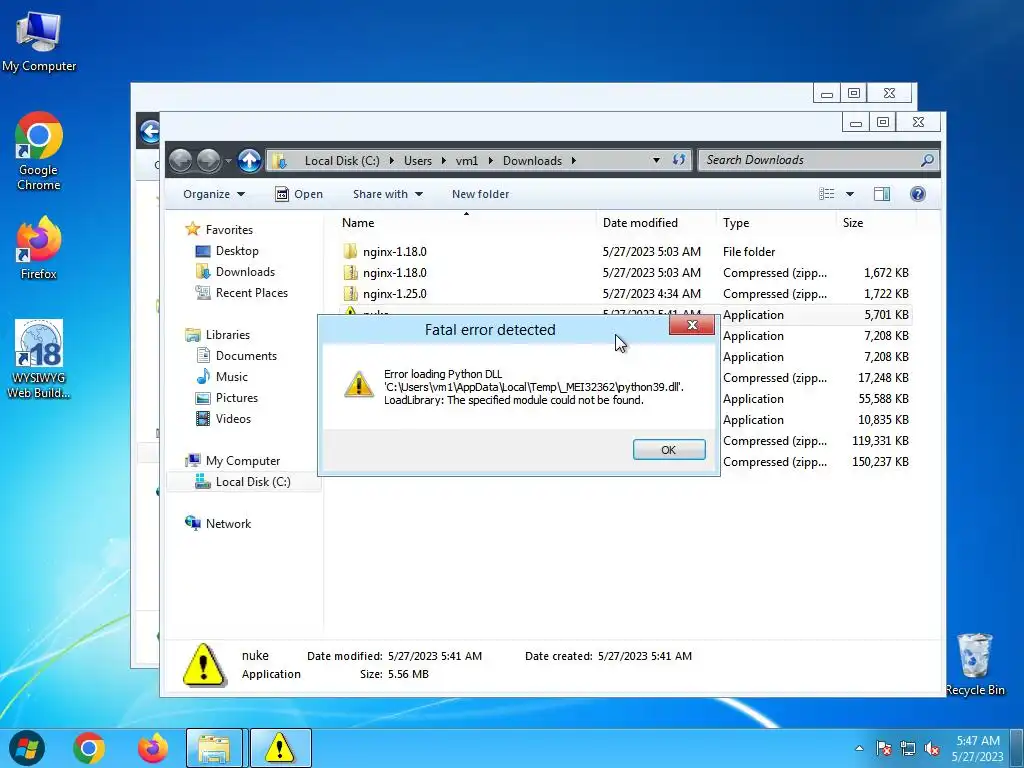Sort by Type column header
1024x768 pixels.
[775, 223]
